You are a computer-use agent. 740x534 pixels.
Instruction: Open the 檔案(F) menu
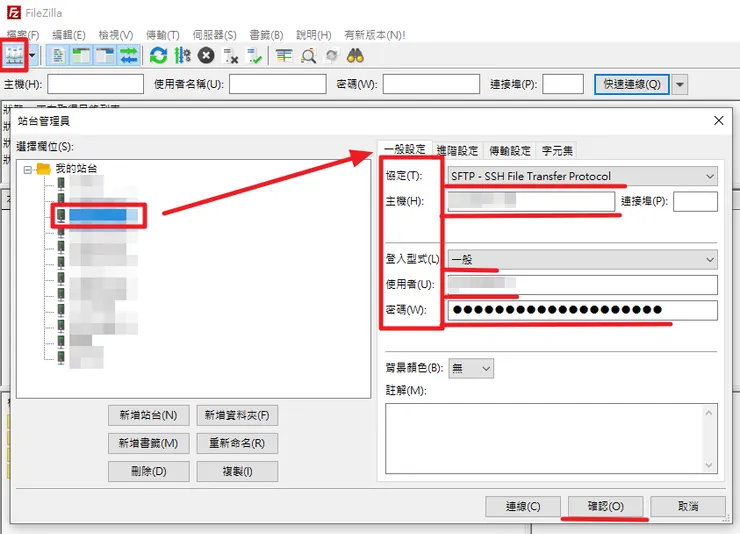point(23,35)
